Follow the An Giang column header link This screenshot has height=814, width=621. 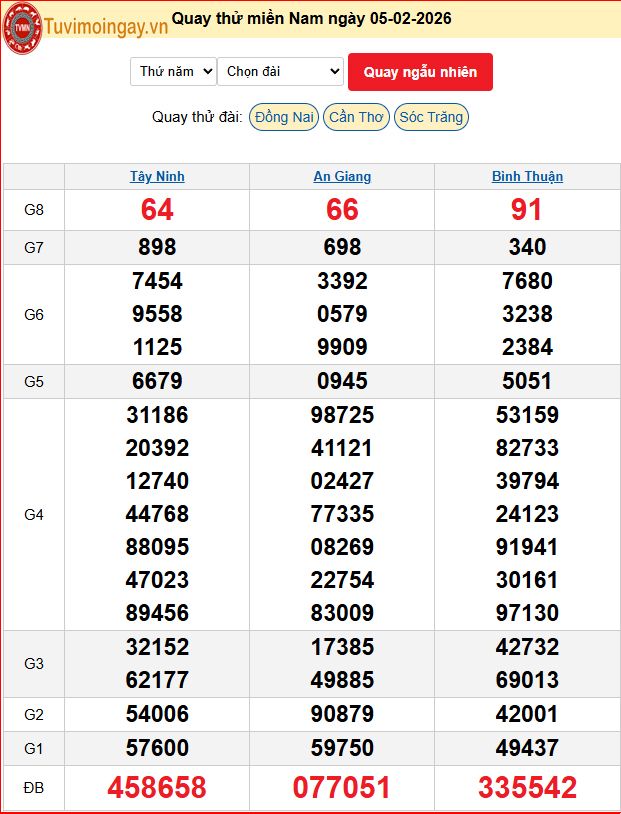coord(342,176)
